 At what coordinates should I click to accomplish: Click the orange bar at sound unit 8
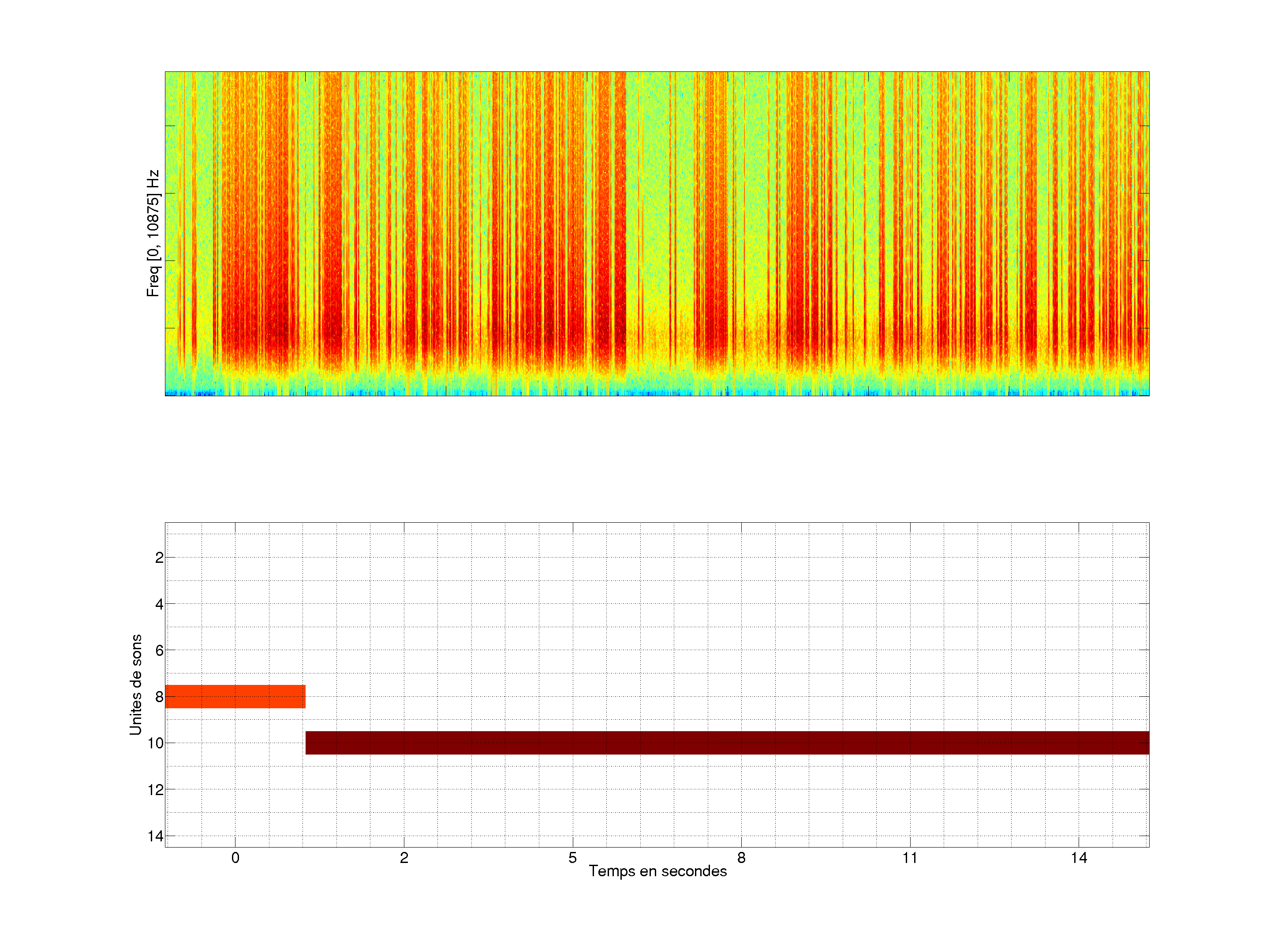point(235,696)
